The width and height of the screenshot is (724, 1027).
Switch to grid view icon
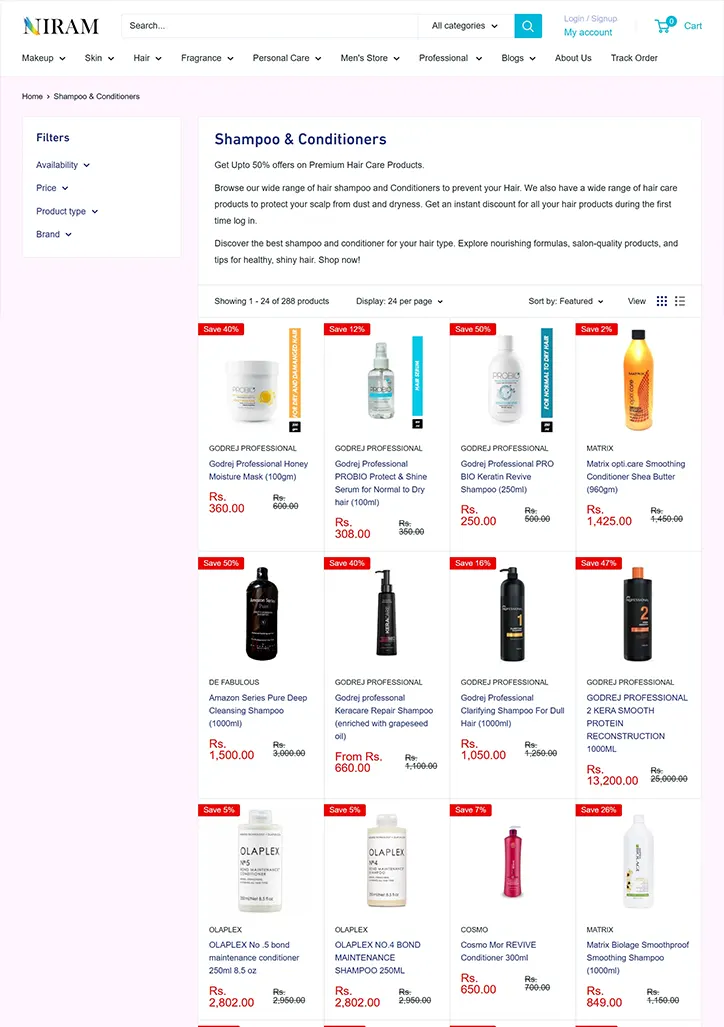point(662,301)
